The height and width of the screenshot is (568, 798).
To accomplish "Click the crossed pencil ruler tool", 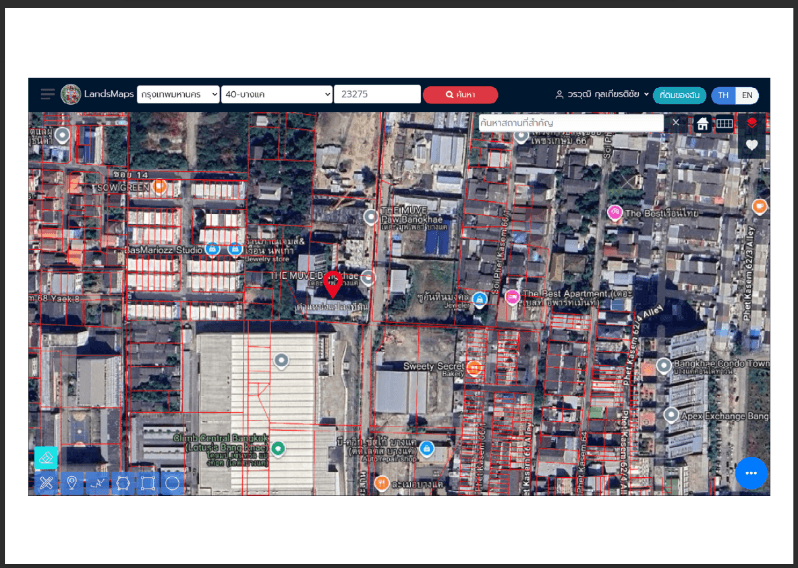I will [46, 483].
